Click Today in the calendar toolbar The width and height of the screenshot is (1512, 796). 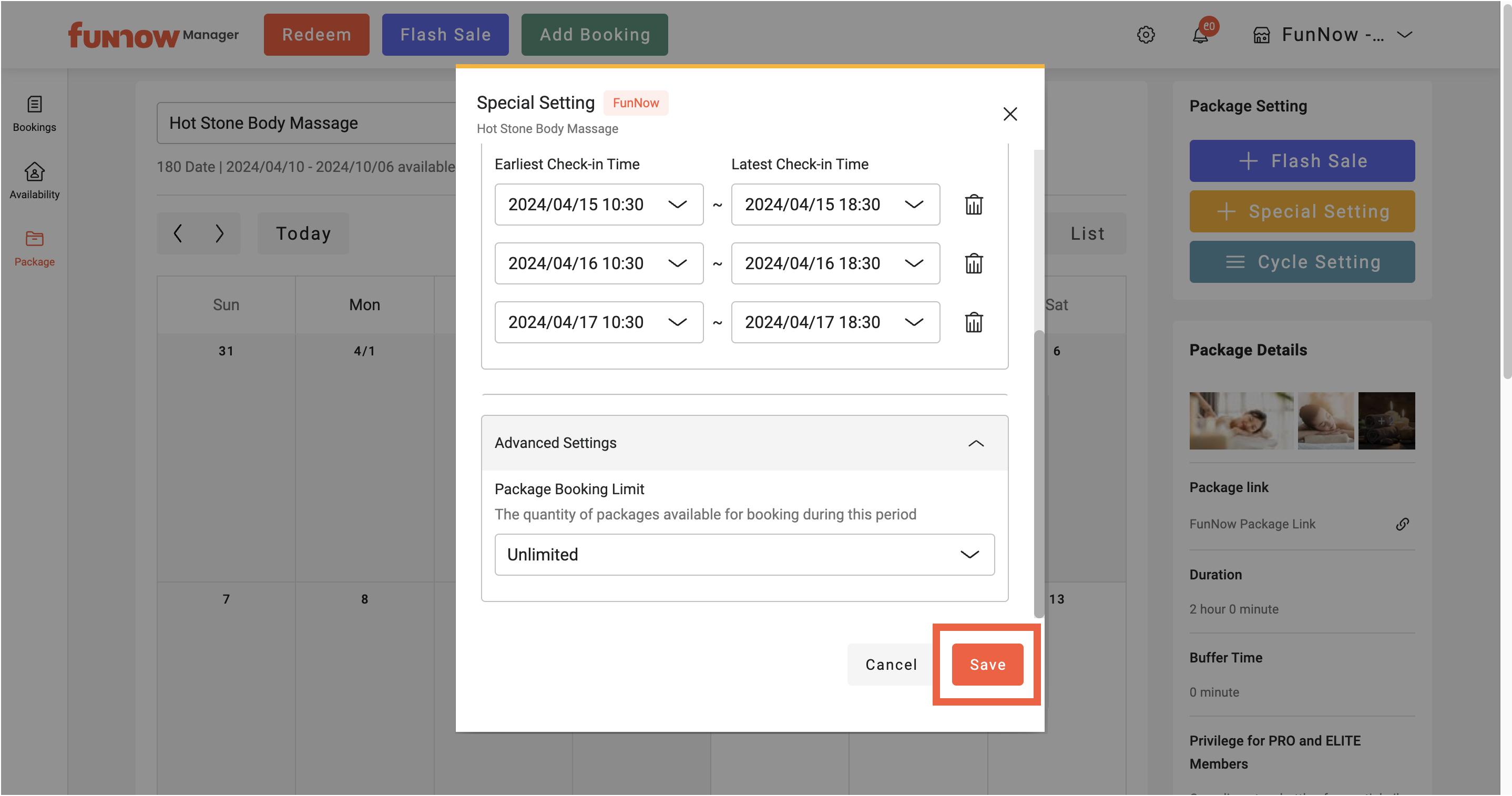303,233
